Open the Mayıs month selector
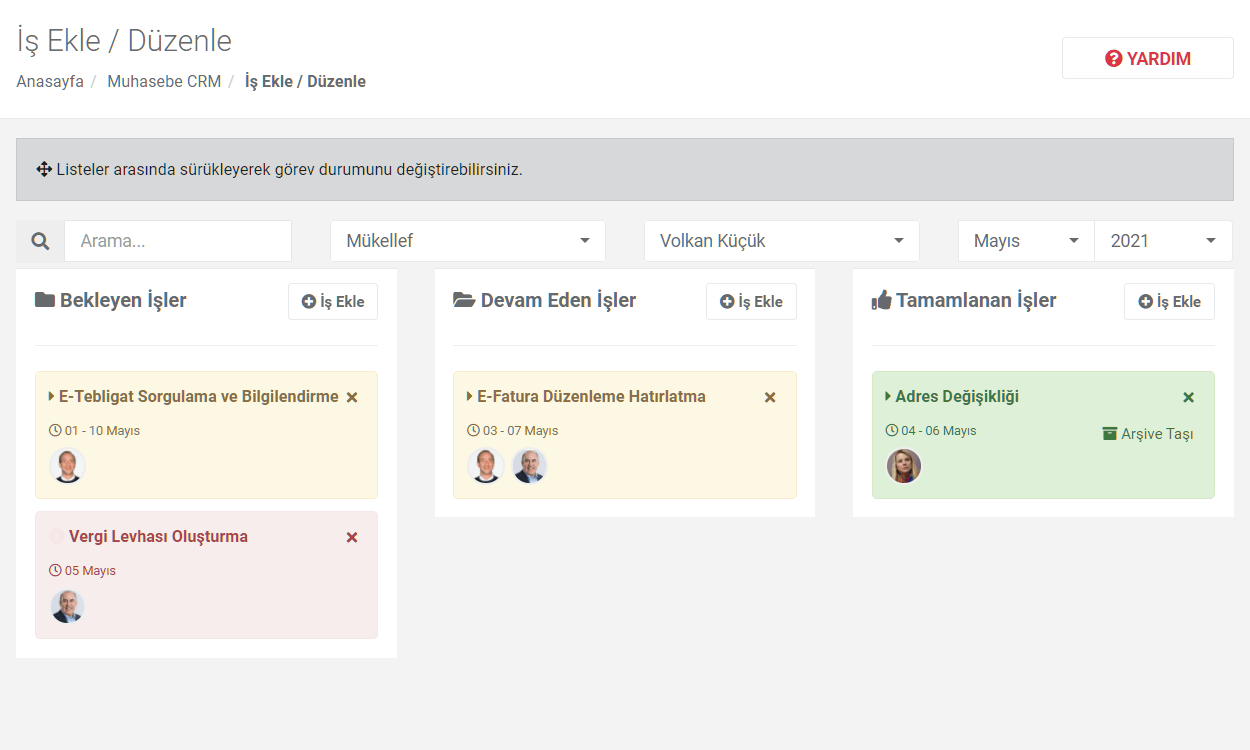The width and height of the screenshot is (1250, 750). (x=1026, y=241)
